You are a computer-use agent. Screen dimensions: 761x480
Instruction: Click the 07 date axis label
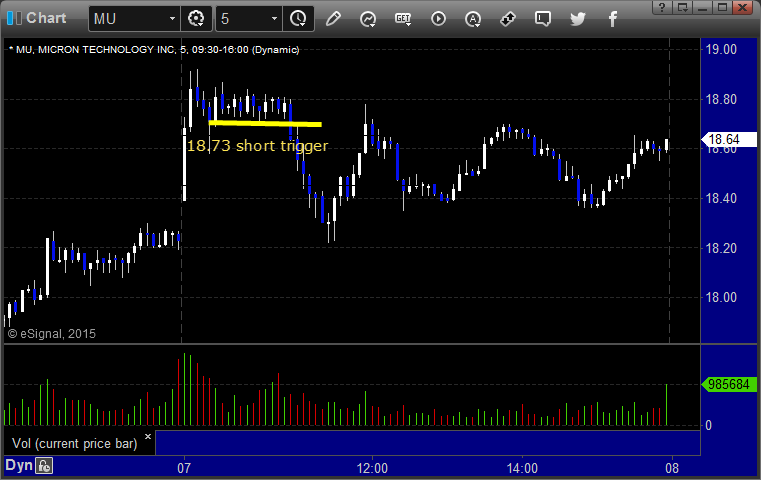click(x=184, y=468)
